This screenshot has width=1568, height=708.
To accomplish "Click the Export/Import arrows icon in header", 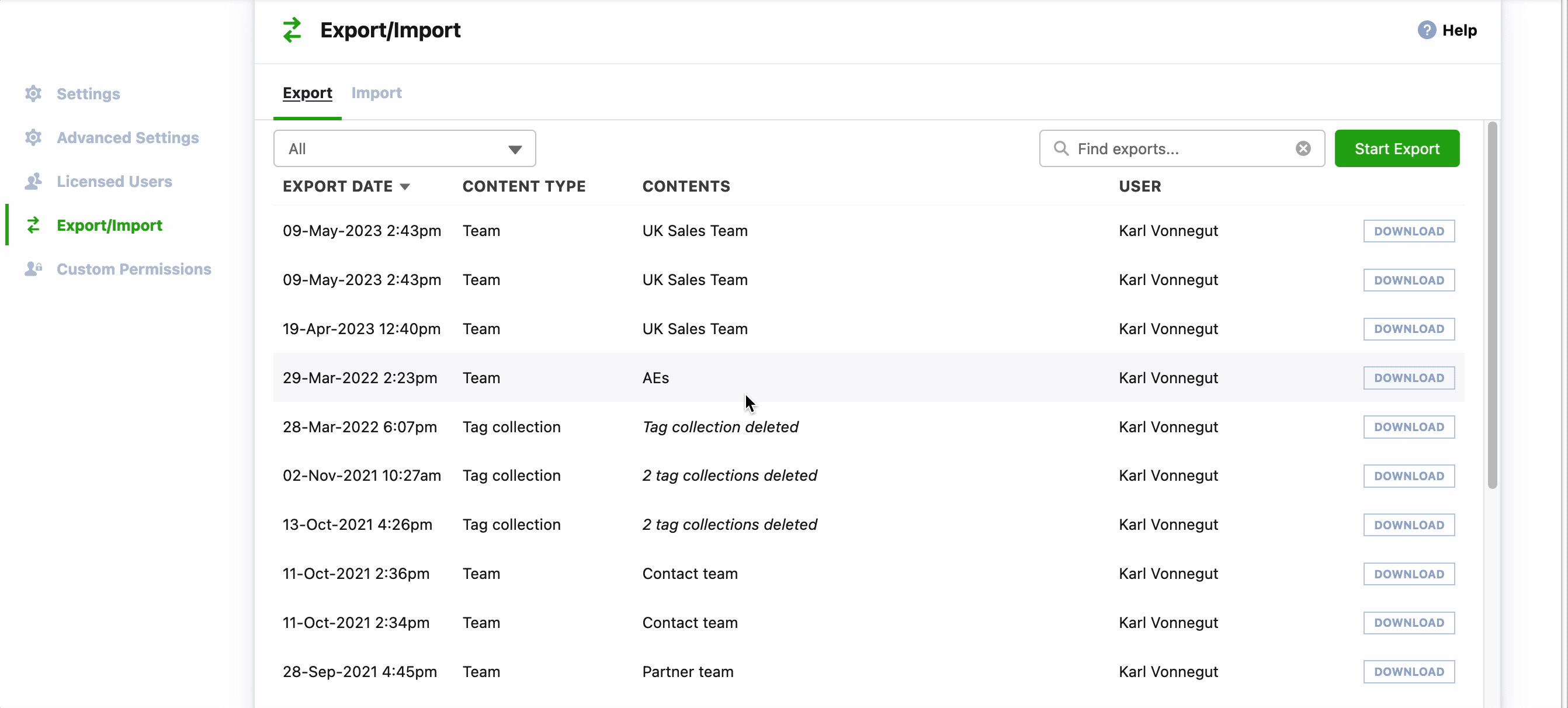I will tap(292, 30).
